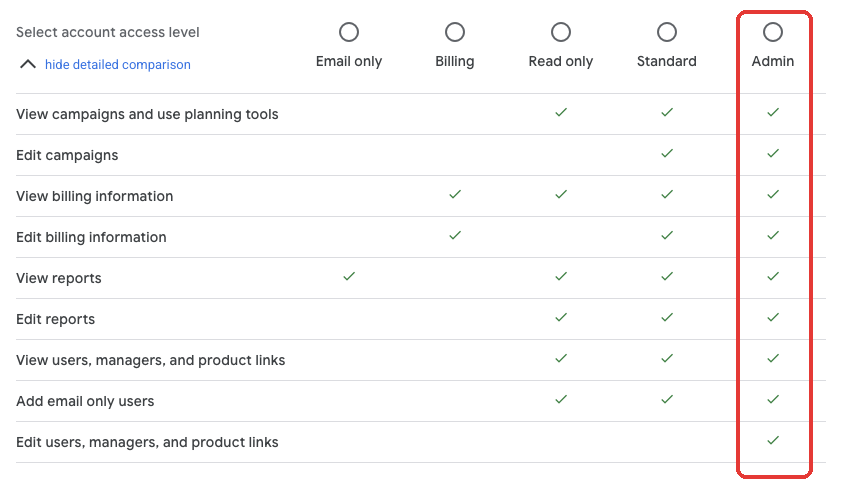Click the View reports row label
This screenshot has width=844, height=490.
[59, 278]
